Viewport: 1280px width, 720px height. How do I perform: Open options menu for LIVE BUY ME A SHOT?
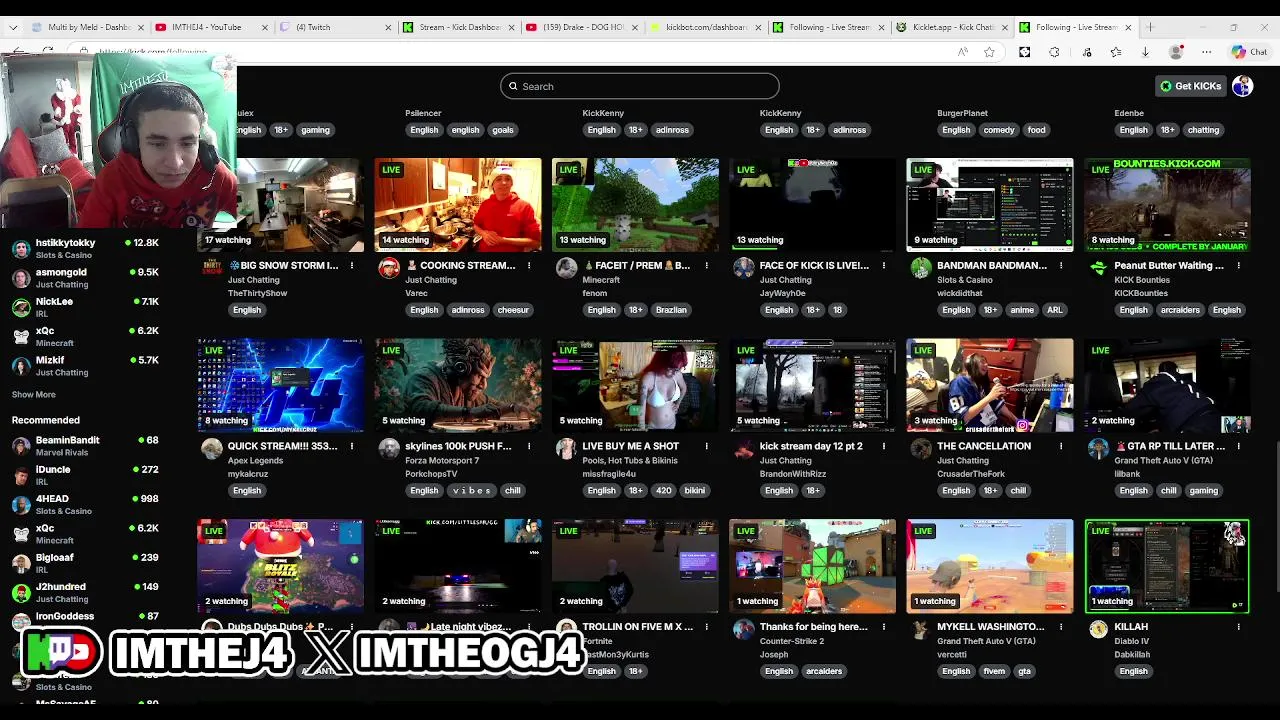click(706, 446)
